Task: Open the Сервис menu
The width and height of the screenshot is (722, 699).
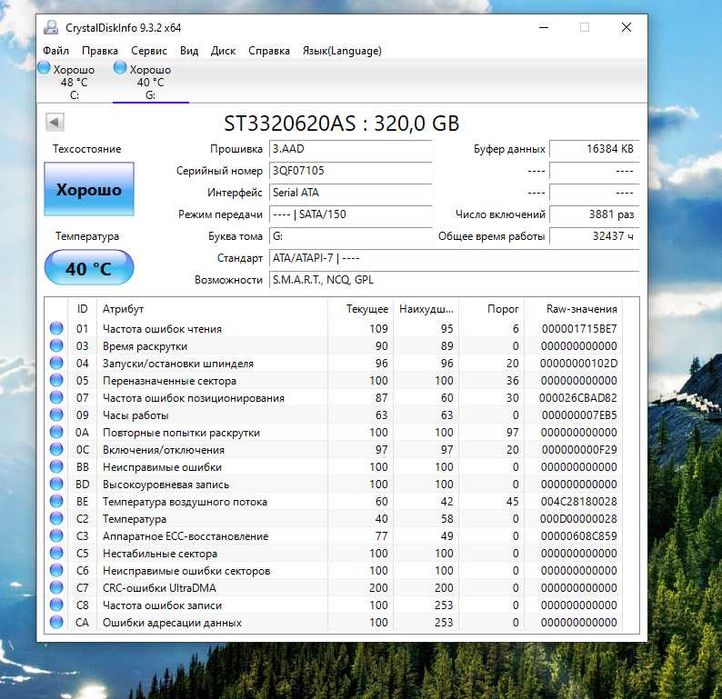Action: [x=149, y=51]
